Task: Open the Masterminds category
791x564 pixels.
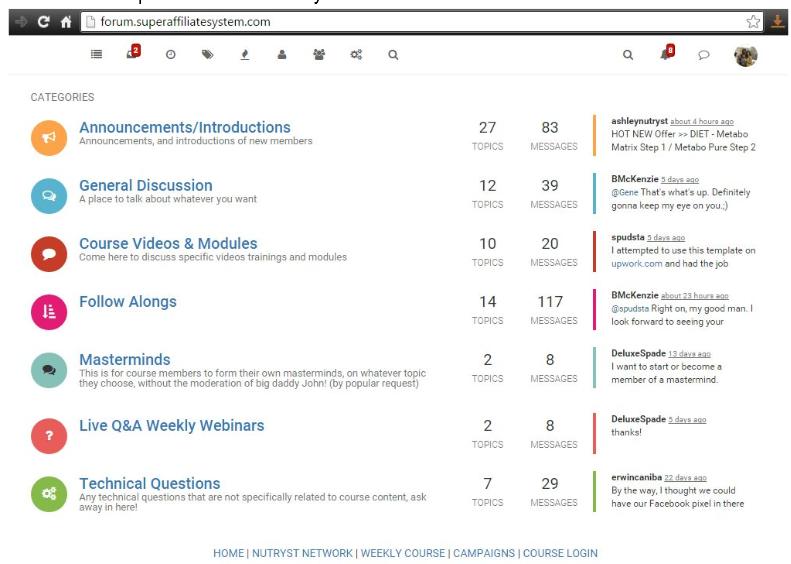Action: (x=125, y=359)
